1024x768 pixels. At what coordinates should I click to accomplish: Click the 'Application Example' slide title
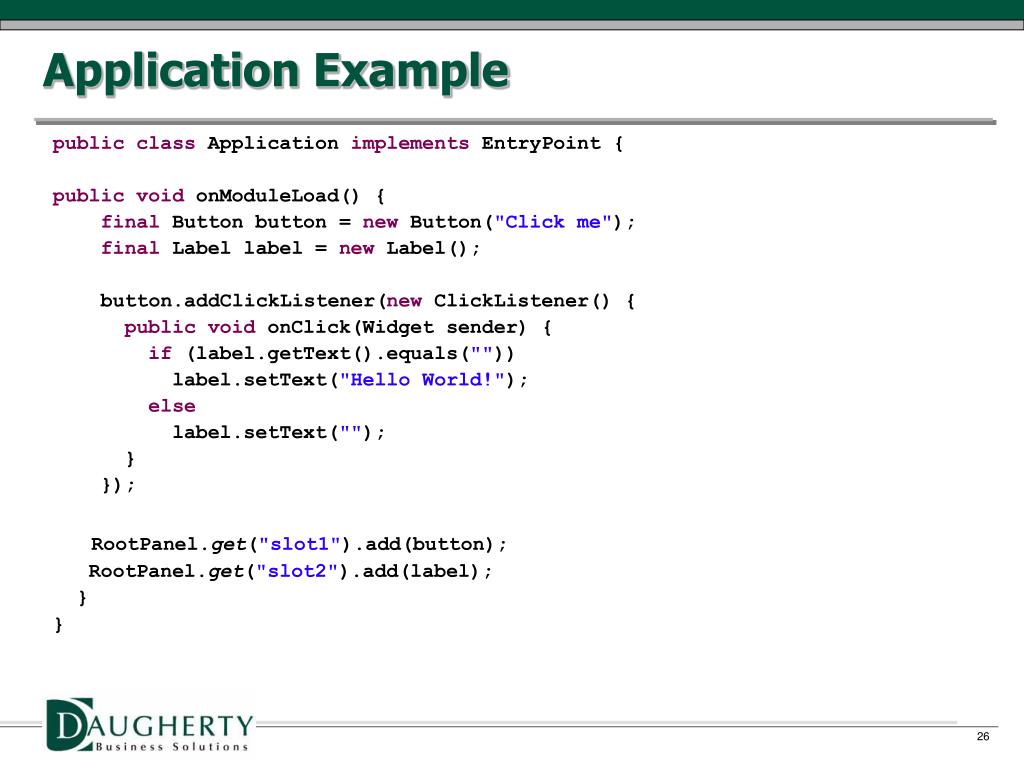[276, 72]
